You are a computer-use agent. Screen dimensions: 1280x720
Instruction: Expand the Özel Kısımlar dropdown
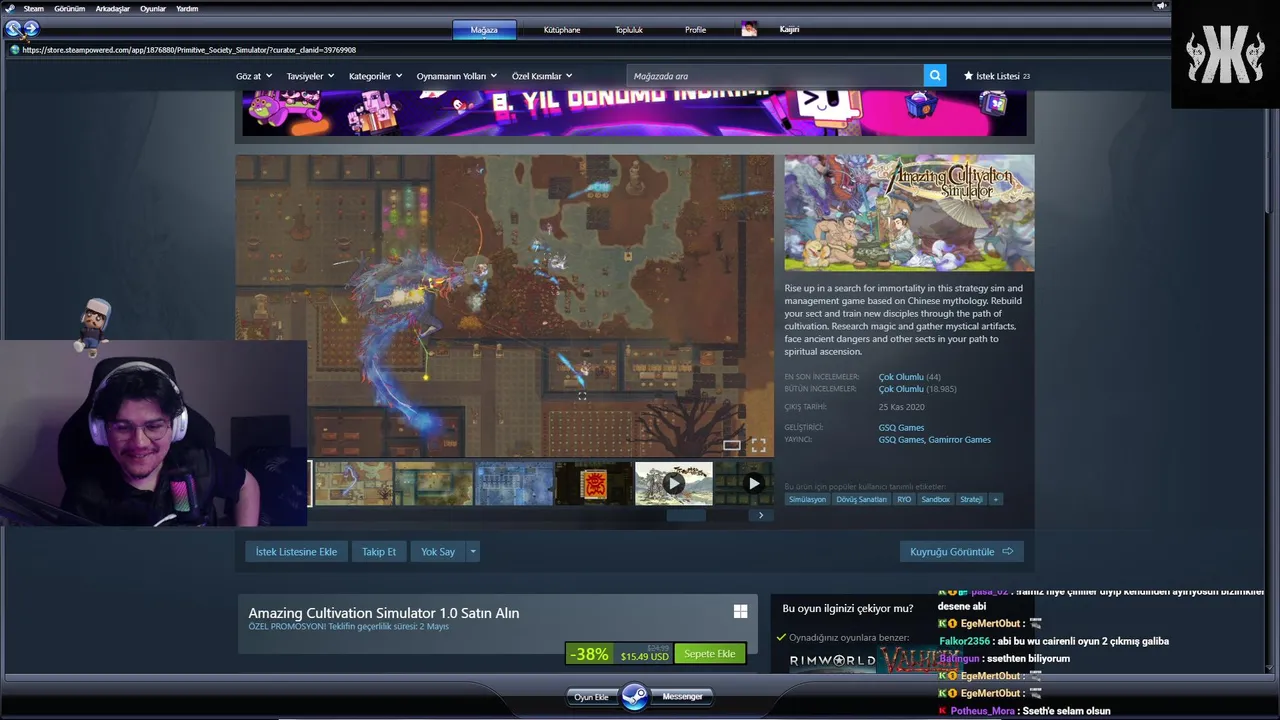click(542, 76)
